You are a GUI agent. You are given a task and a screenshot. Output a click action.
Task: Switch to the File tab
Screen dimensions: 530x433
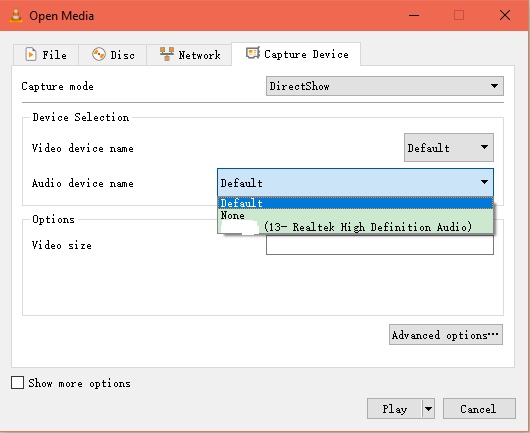coord(46,55)
